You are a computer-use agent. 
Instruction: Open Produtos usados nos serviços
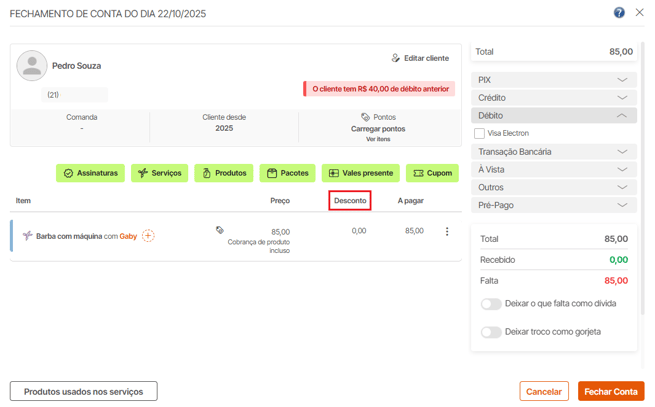[83, 392]
